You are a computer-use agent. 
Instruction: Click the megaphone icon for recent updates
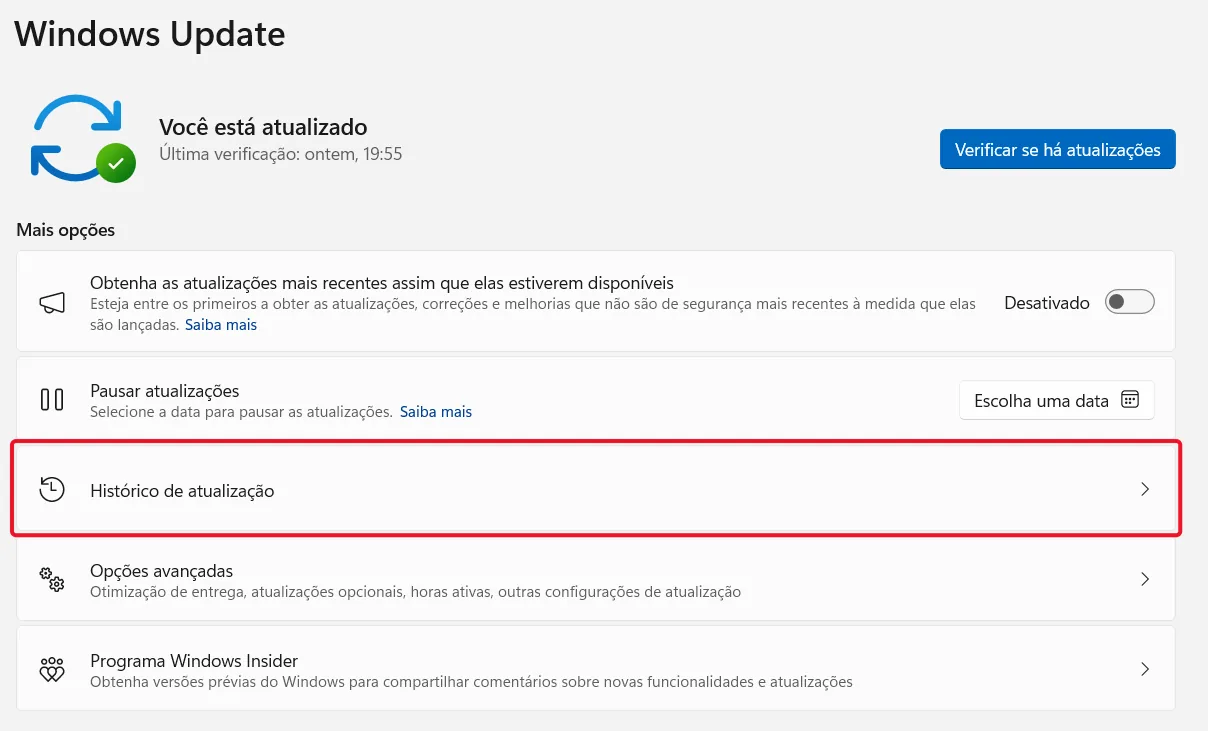[x=52, y=302]
